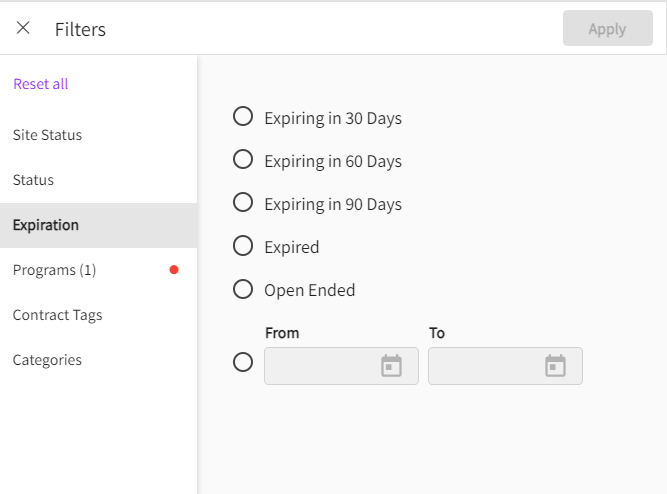This screenshot has width=667, height=494.
Task: Click the Reset all link
Action: click(x=41, y=84)
